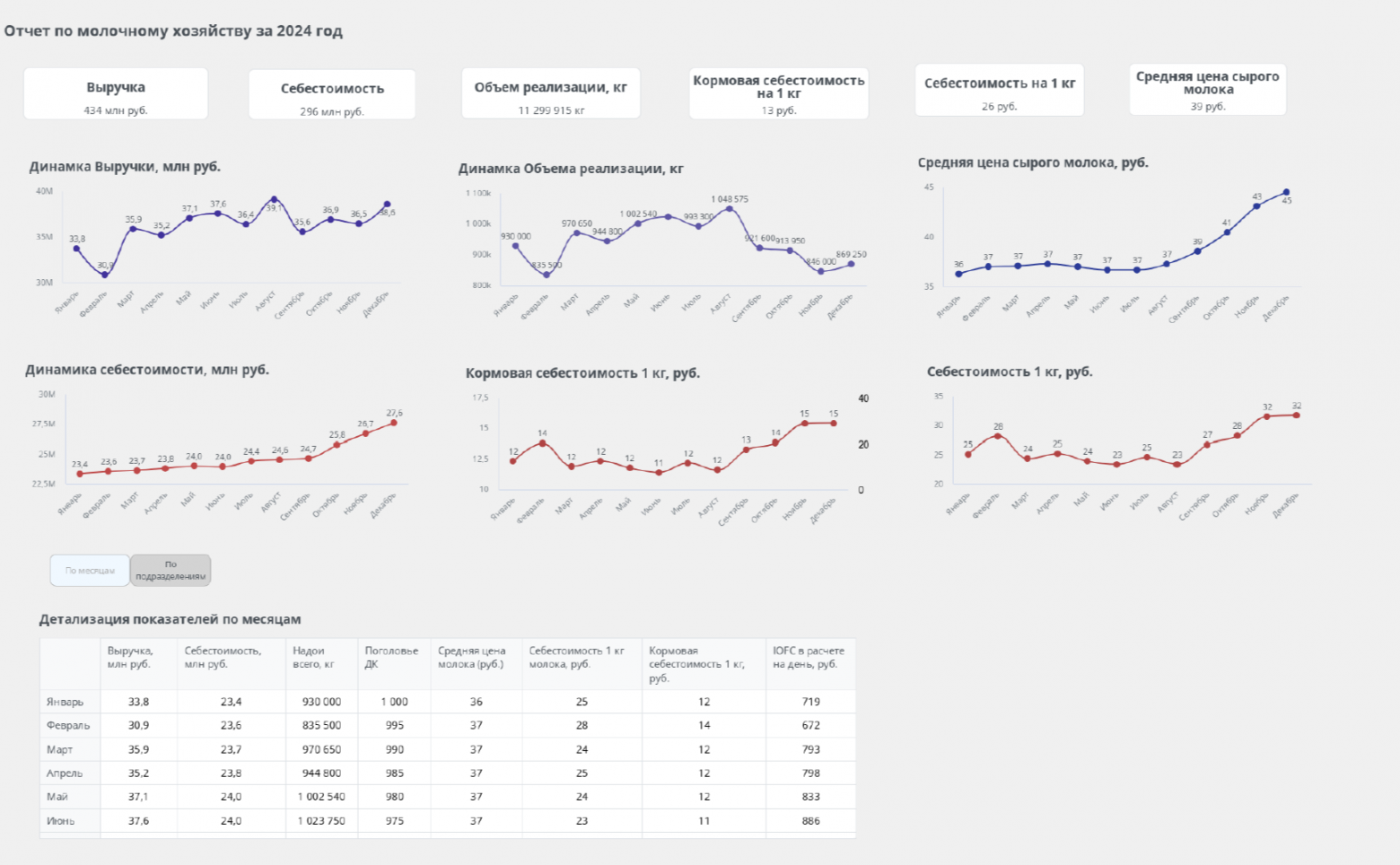1400x865 pixels.
Task: Click the 930 000 January point on volume chart
Action: tap(515, 245)
